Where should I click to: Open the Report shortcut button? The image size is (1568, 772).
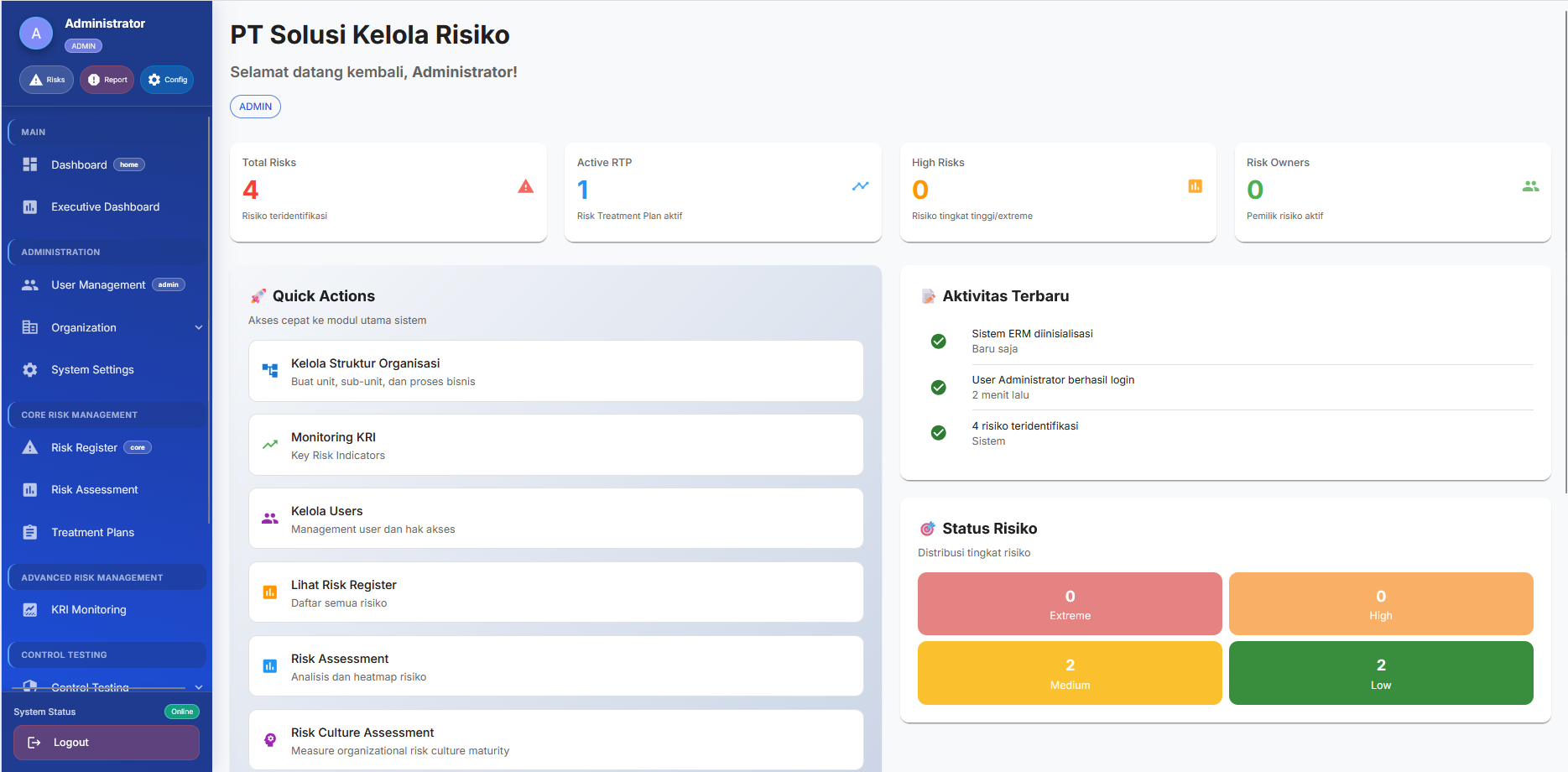tap(107, 80)
